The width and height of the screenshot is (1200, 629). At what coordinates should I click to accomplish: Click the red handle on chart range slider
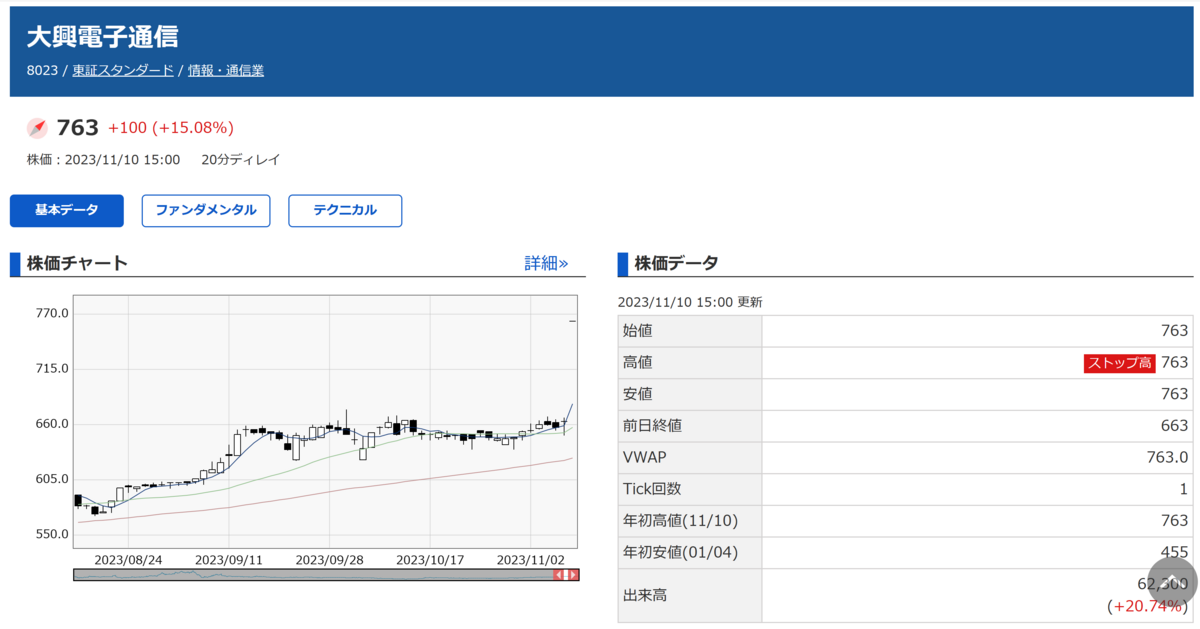click(566, 575)
